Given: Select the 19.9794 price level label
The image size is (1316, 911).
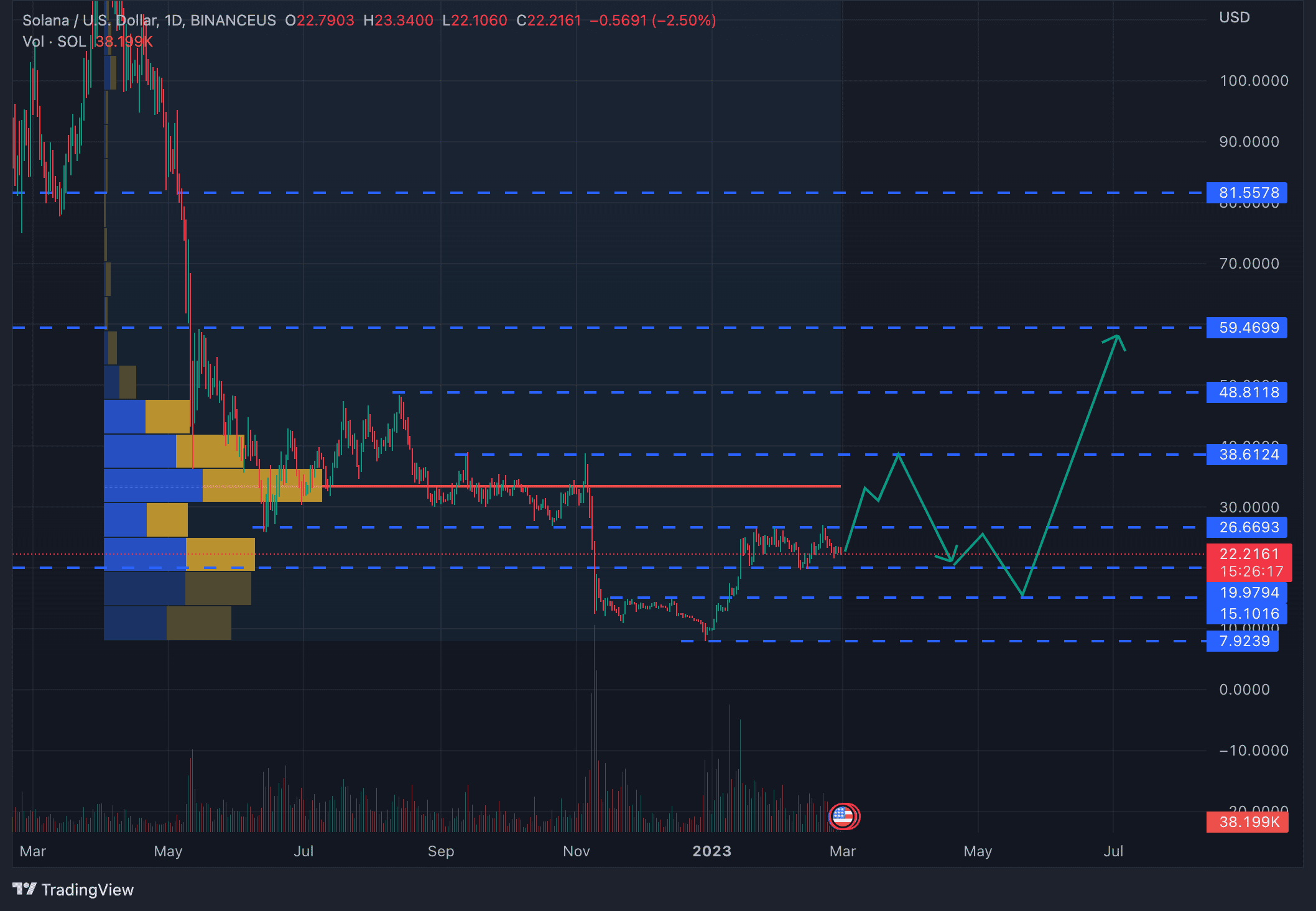Looking at the screenshot, I should tap(1246, 592).
